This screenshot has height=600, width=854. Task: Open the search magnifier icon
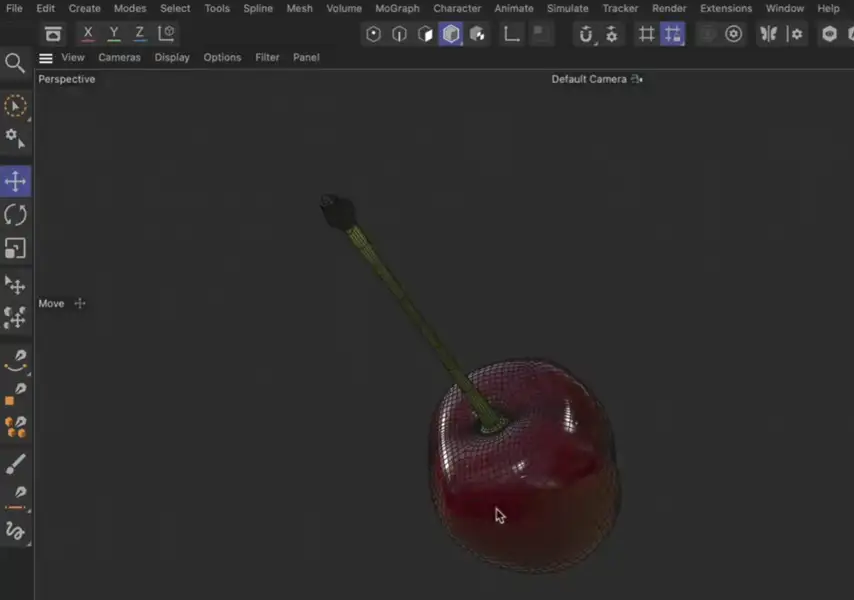(x=15, y=63)
